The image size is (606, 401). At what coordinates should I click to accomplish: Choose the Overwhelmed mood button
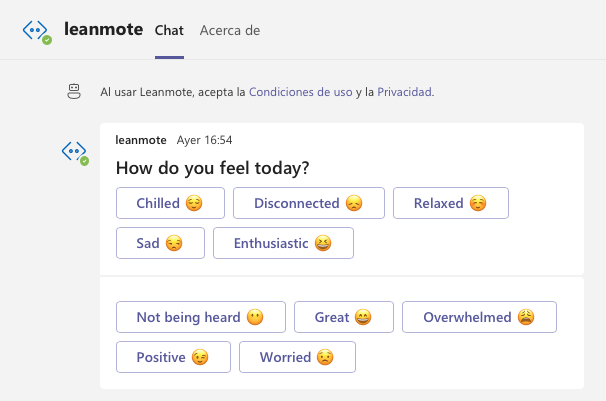(479, 317)
